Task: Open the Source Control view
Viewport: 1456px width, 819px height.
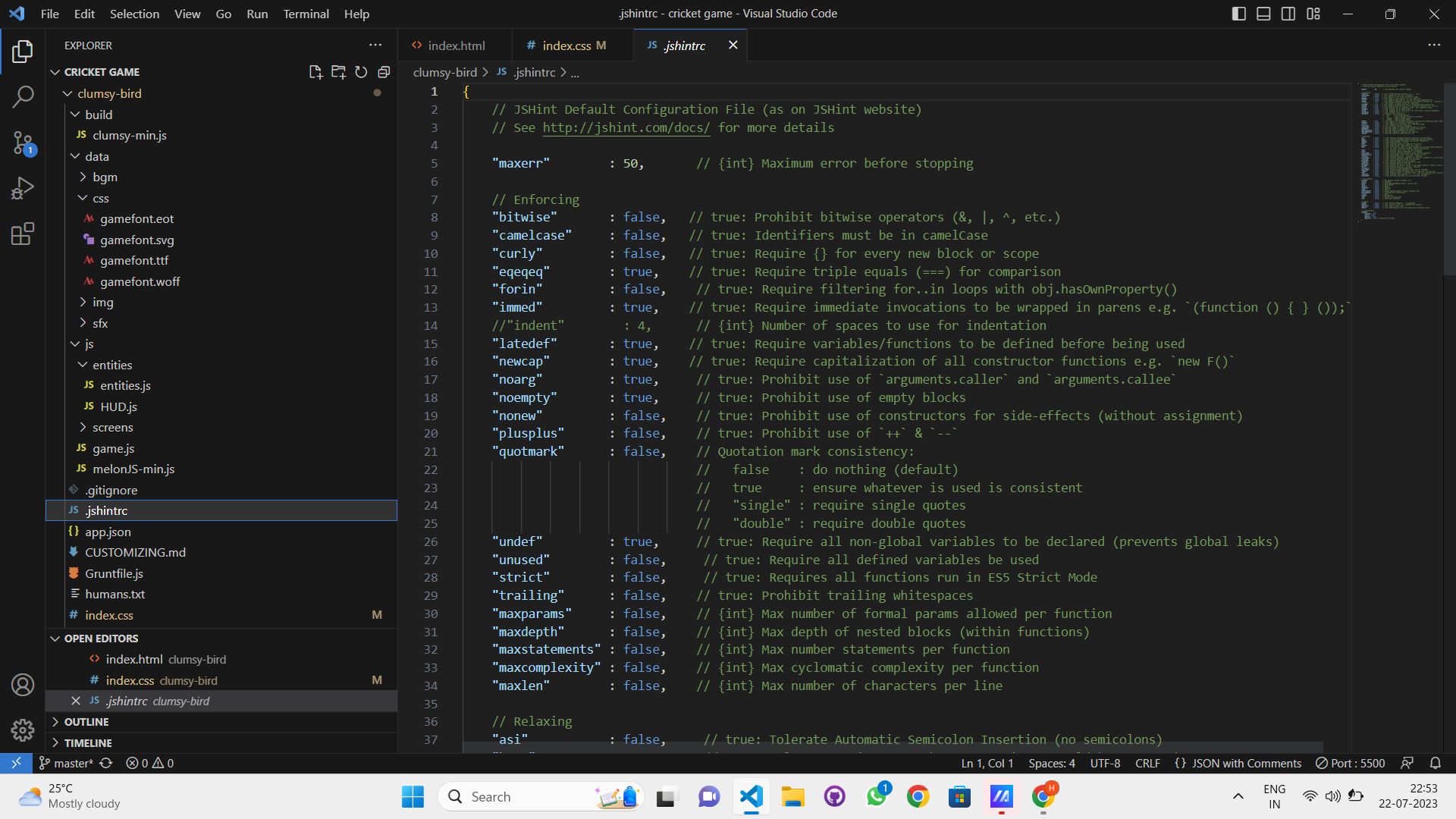Action: 23,143
